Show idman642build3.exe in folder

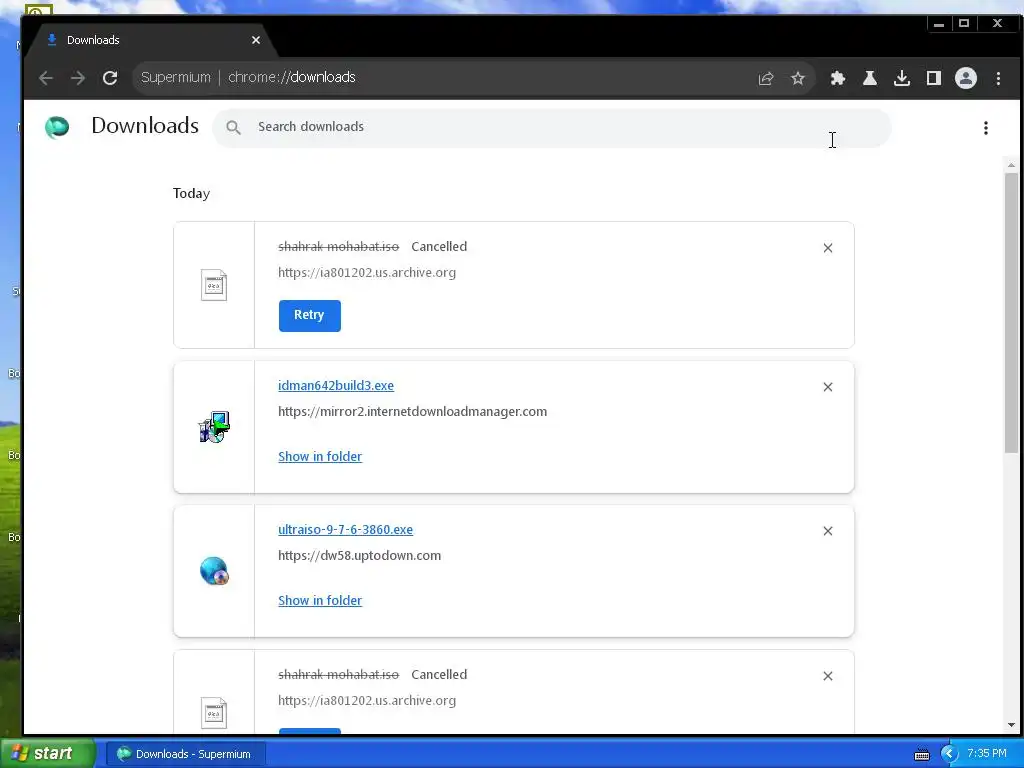pos(320,456)
